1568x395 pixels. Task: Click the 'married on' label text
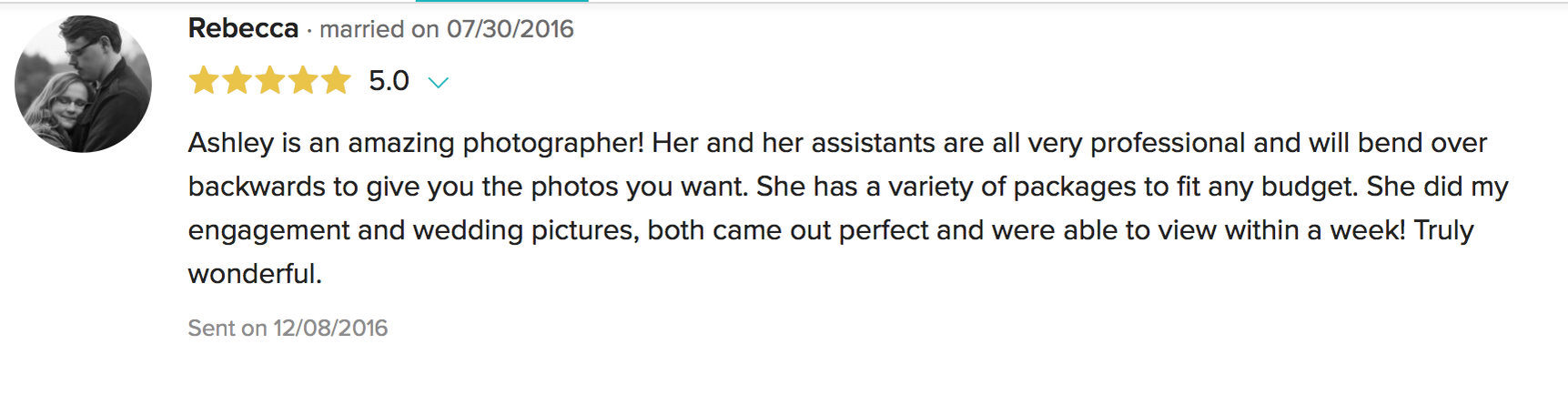coord(379,29)
